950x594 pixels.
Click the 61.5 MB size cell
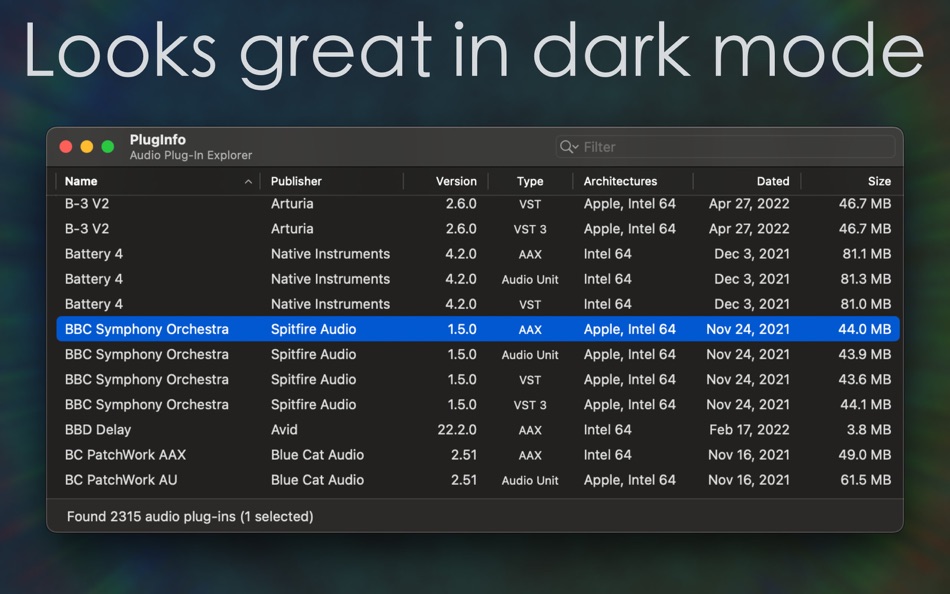tap(865, 480)
